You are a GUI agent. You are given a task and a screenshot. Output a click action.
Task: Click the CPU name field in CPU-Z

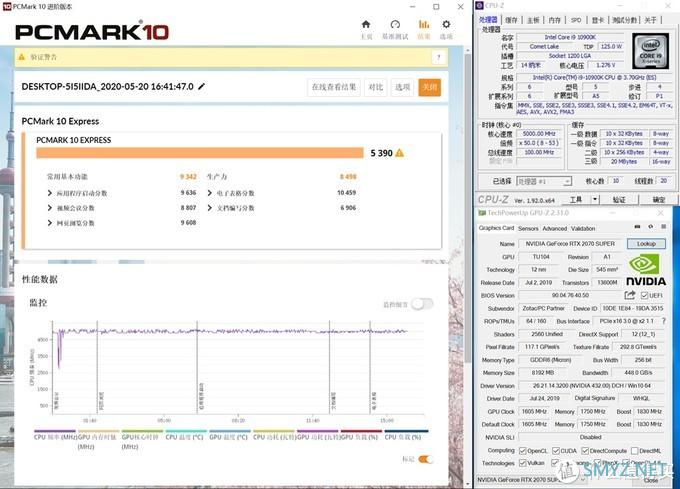coord(570,37)
